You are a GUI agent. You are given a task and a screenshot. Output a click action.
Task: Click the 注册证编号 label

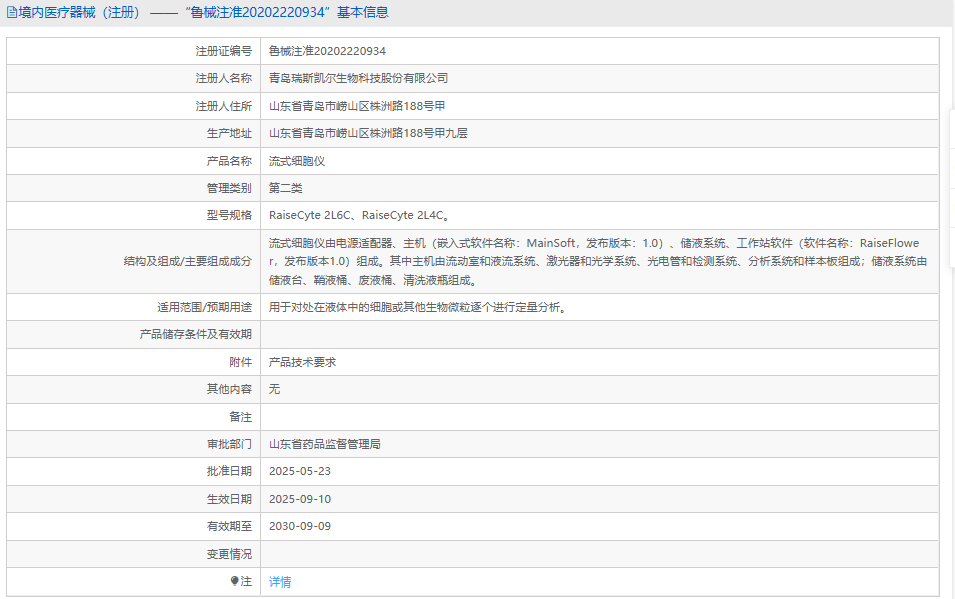point(224,51)
